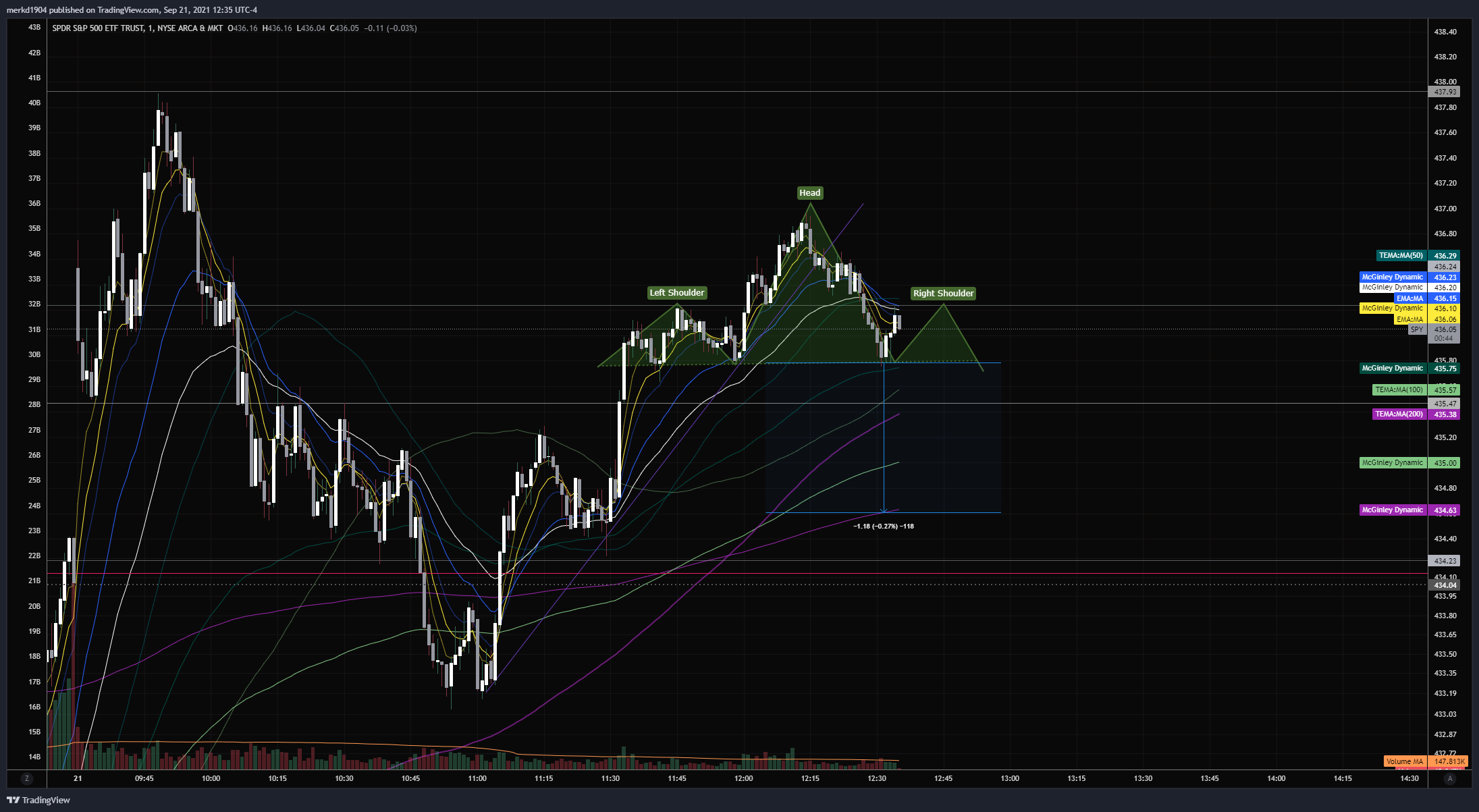Image resolution: width=1479 pixels, height=812 pixels.
Task: Click the SPDR S&P 500 ETF TRUST title
Action: click(x=98, y=28)
